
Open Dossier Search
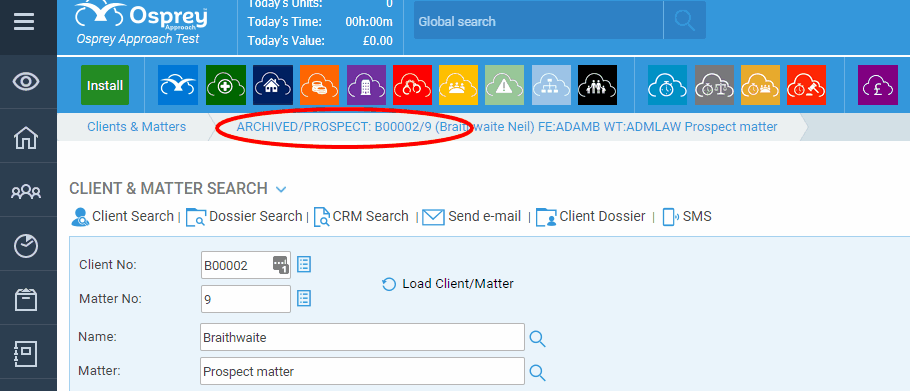coord(244,216)
